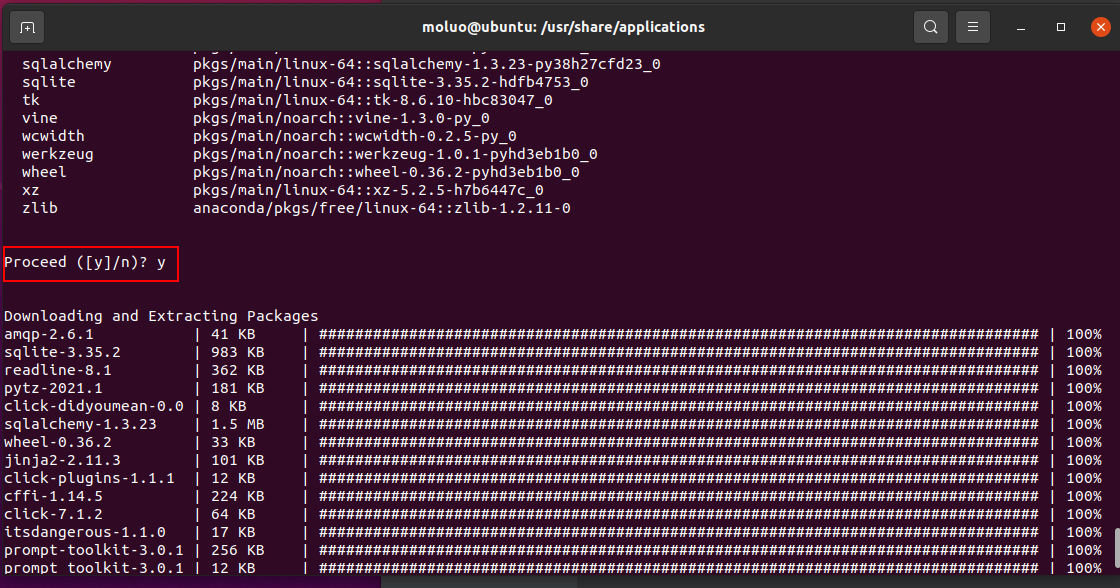Click 'amqp-2.6.1' in the download list
This screenshot has width=1120, height=588.
(49, 334)
